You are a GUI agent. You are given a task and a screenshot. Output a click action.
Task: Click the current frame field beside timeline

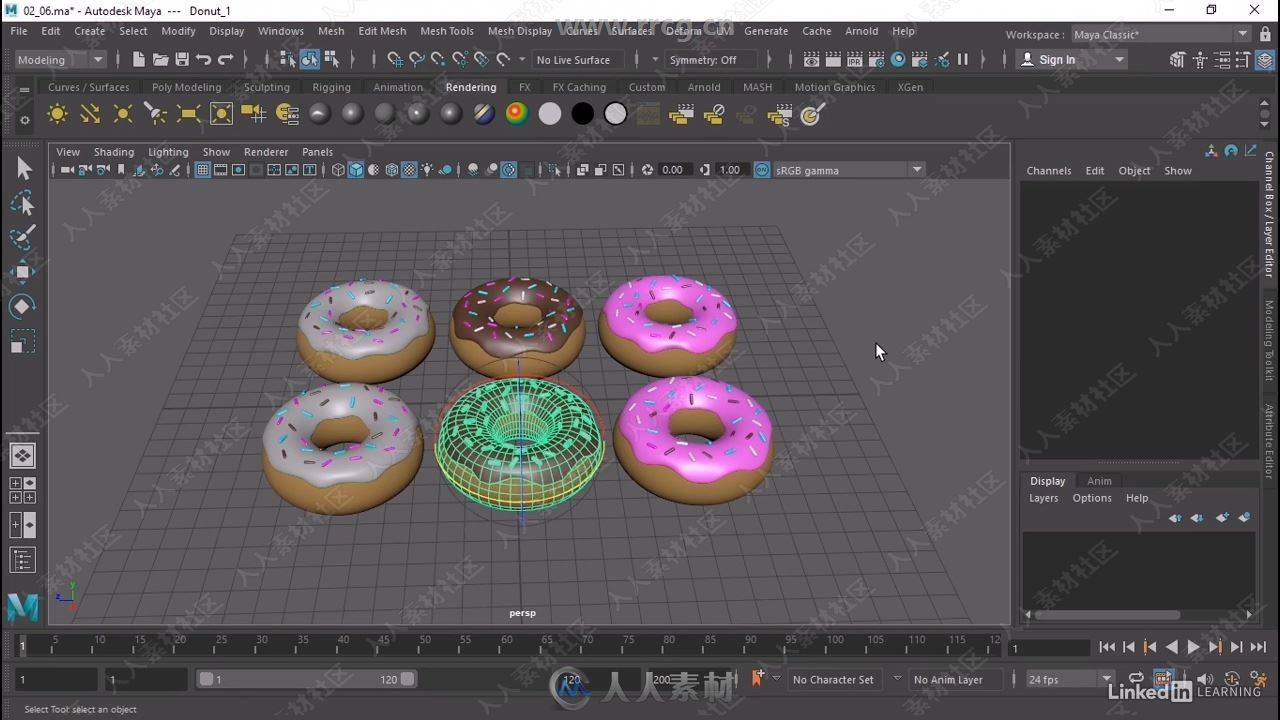point(1048,648)
